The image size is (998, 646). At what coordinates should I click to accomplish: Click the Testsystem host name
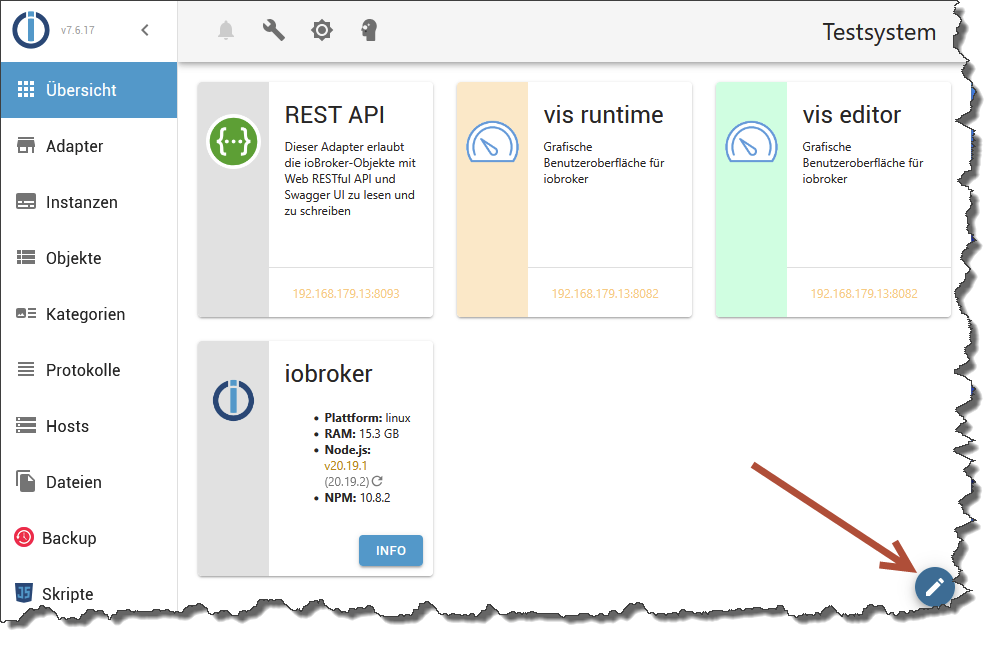(879, 32)
